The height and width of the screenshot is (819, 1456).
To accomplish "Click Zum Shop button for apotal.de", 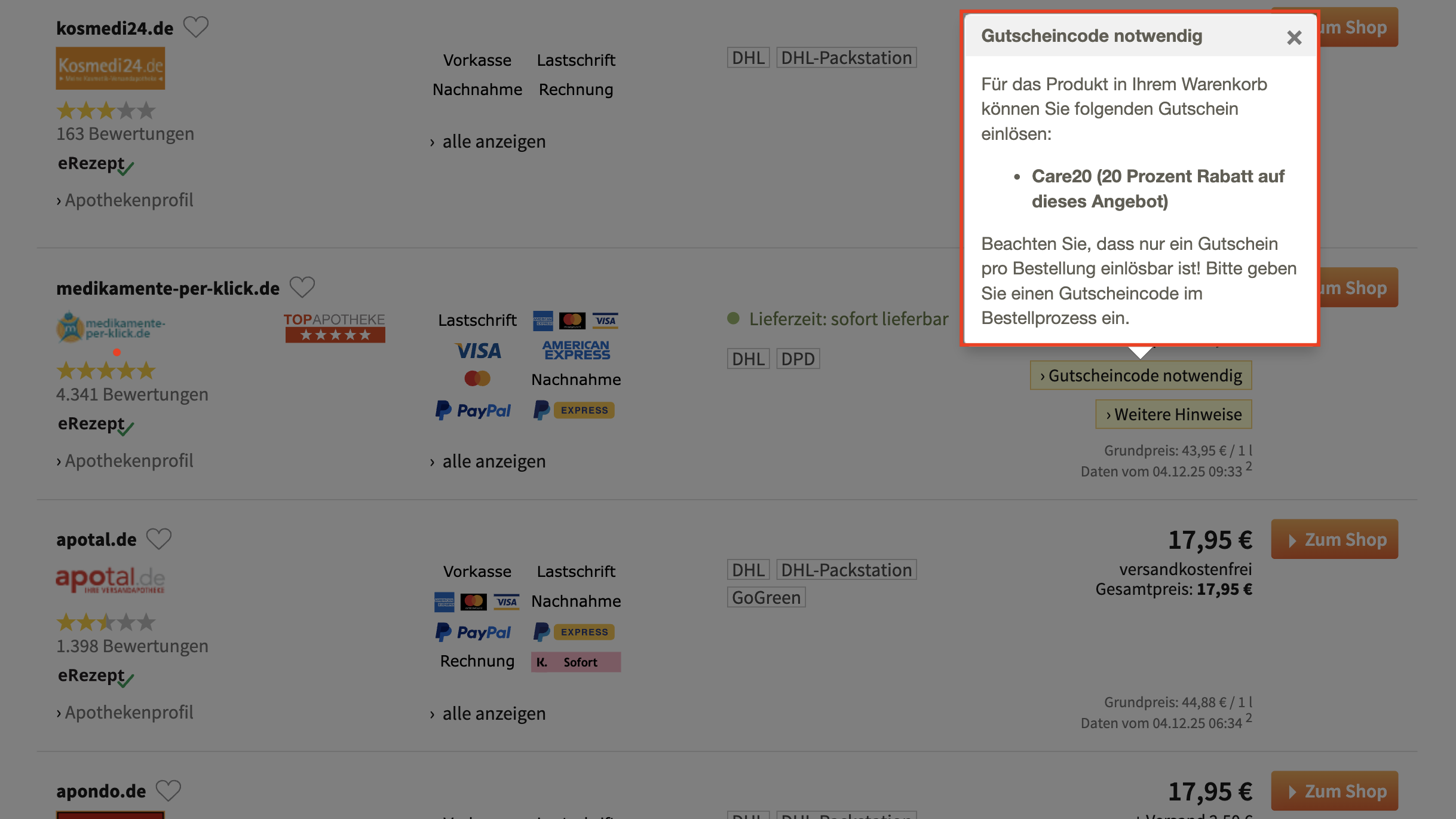I will pos(1334,539).
